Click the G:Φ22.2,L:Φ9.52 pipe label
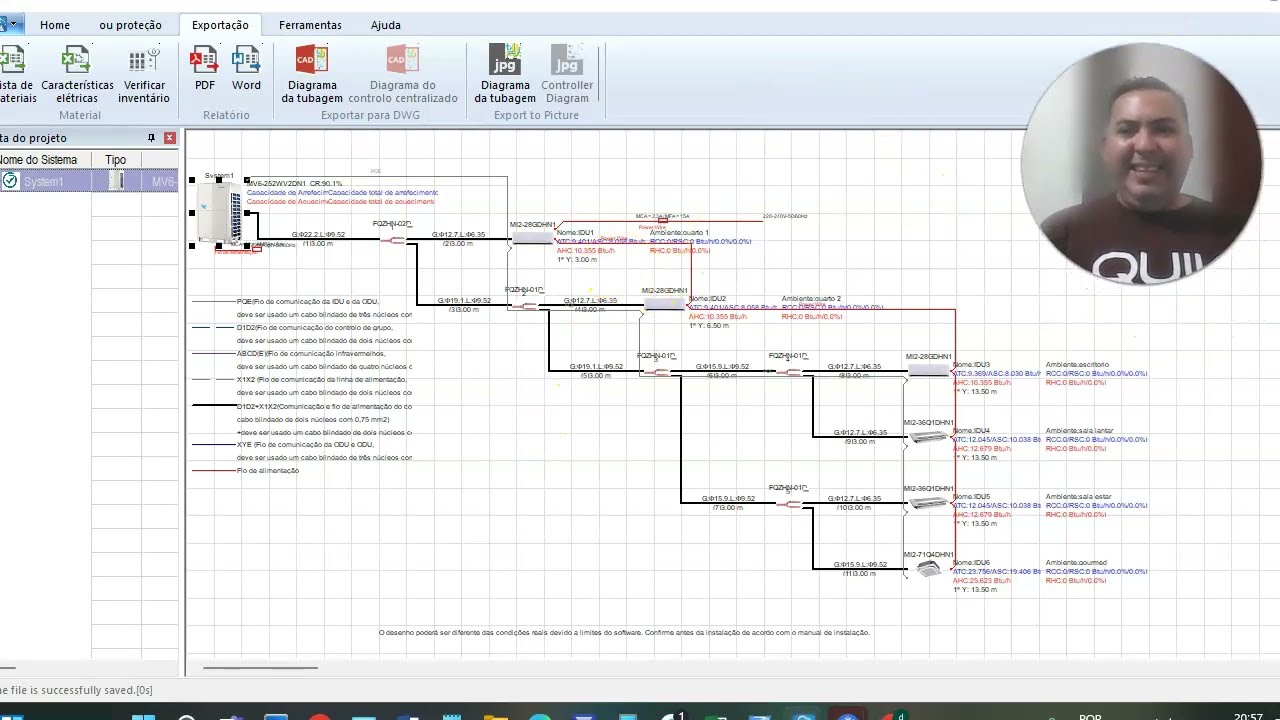 (318, 235)
